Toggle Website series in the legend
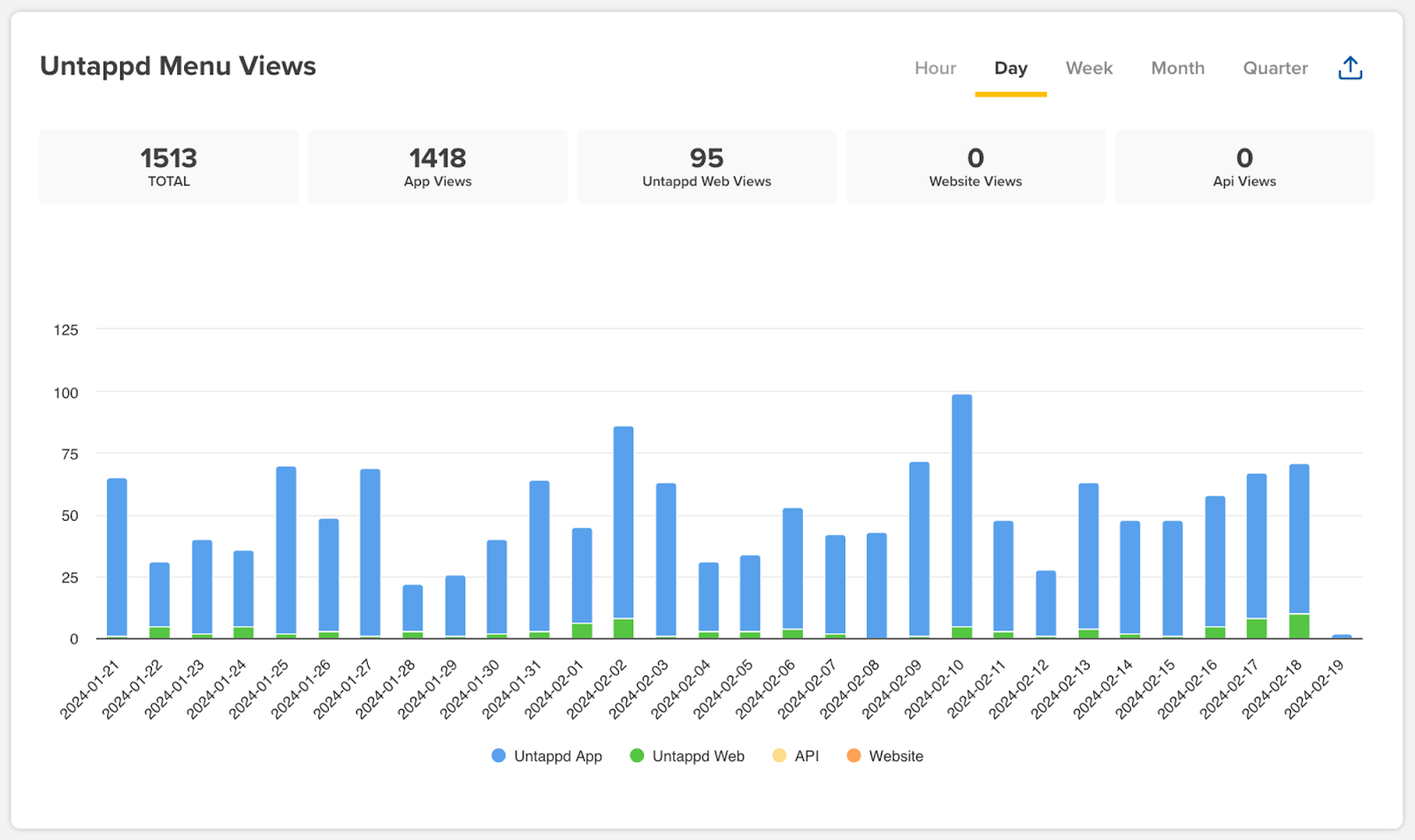Viewport: 1415px width, 840px height. tap(895, 756)
